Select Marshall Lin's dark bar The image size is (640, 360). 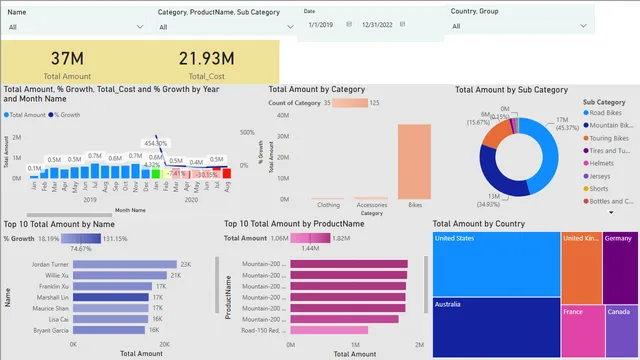tap(111, 298)
